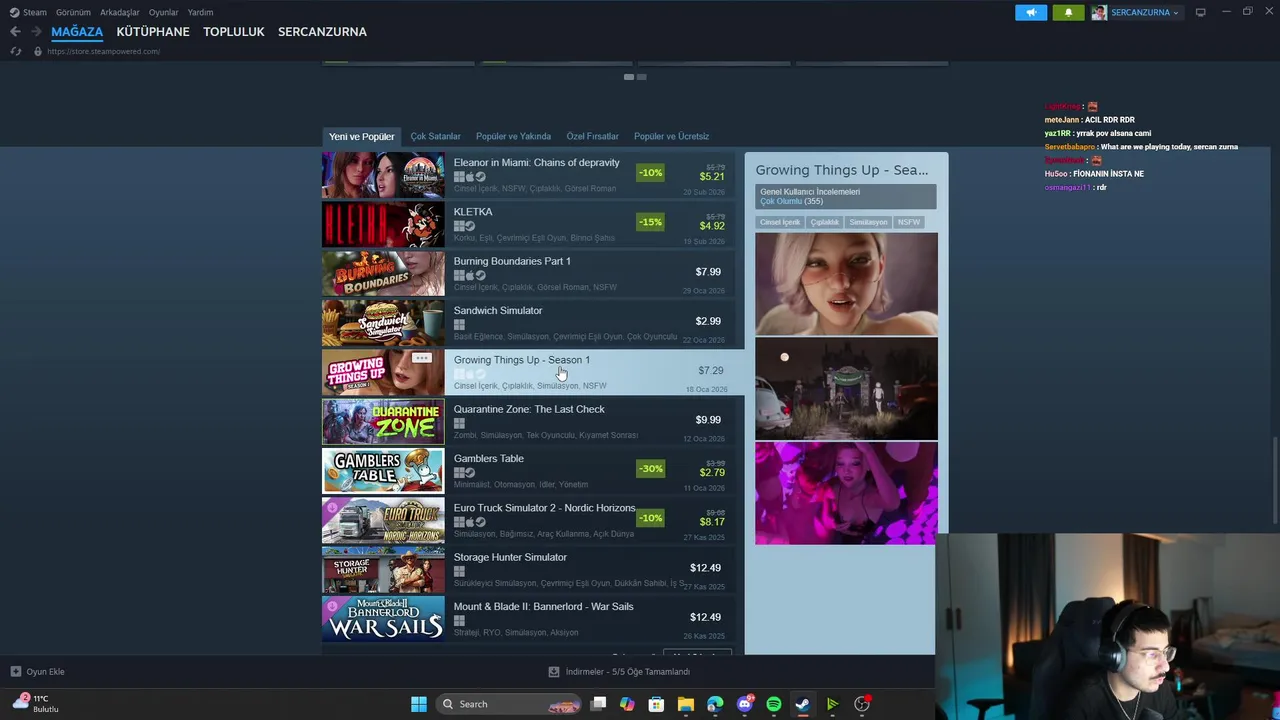Click the weather widget showing 11°C

click(x=36, y=703)
